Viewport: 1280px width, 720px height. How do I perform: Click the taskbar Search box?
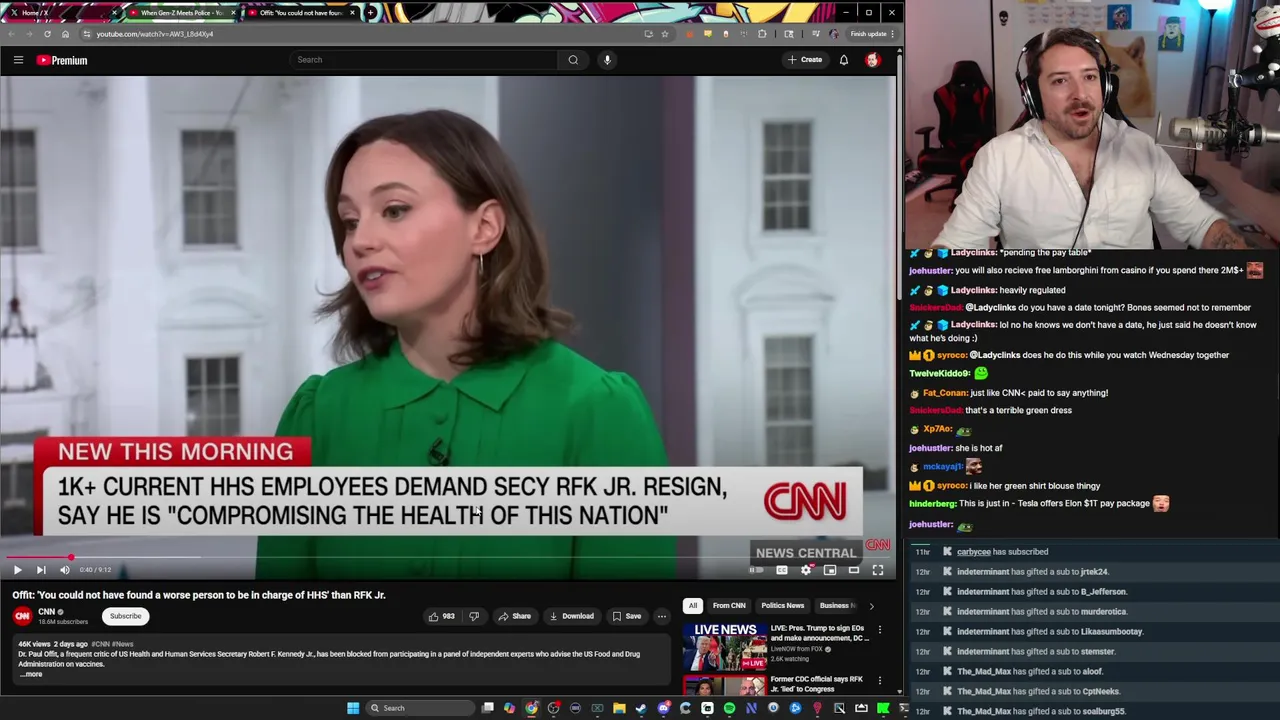tap(418, 708)
